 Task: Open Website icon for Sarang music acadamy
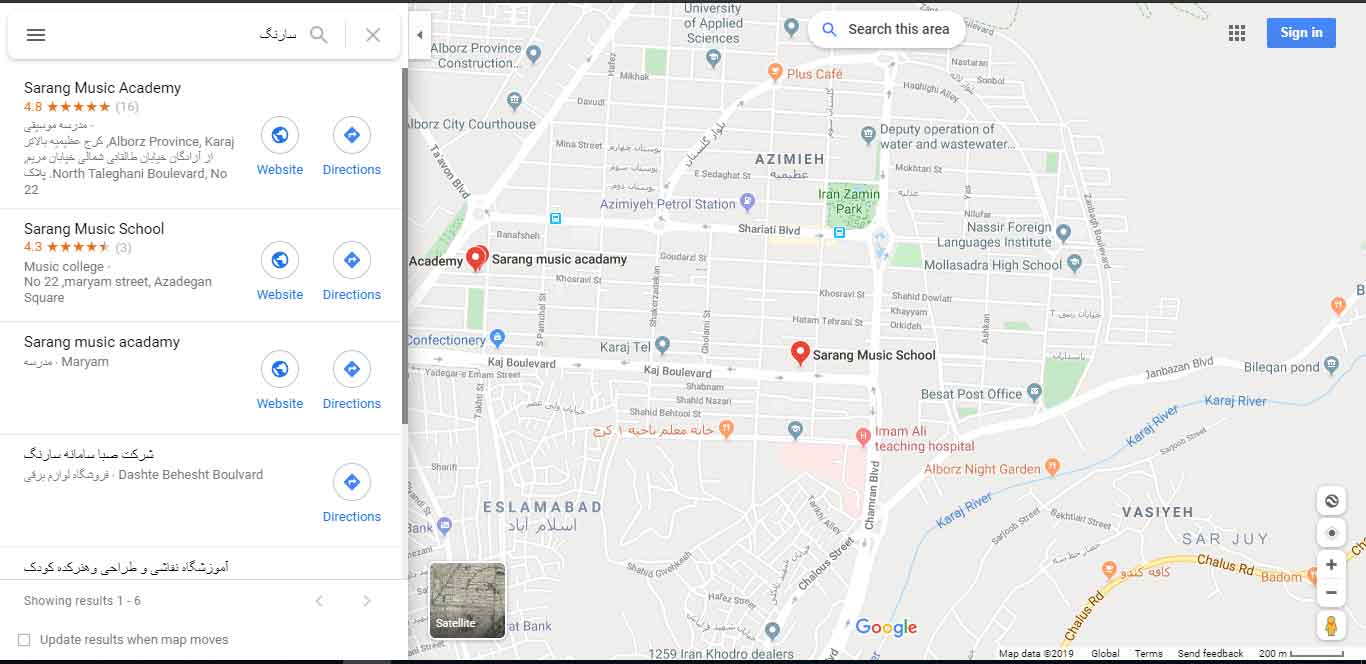tap(280, 369)
